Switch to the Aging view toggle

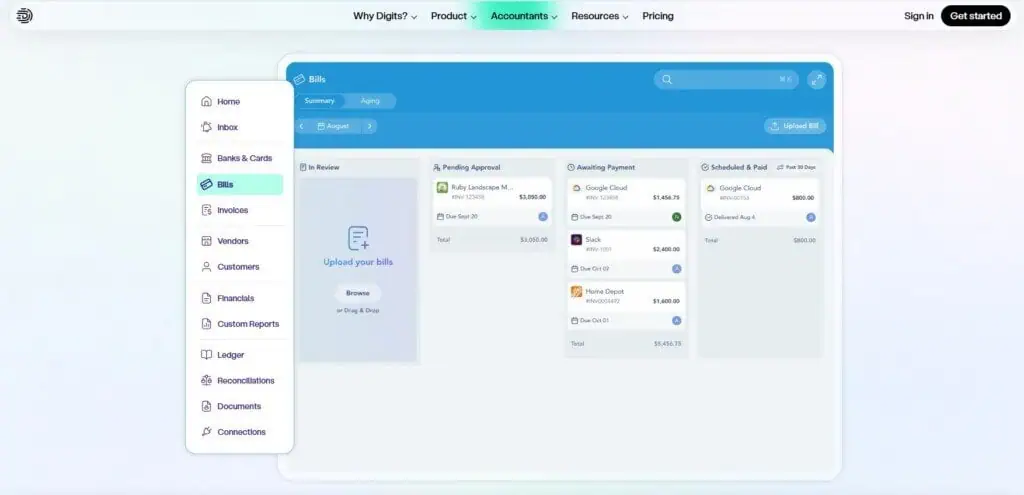pyautogui.click(x=370, y=101)
